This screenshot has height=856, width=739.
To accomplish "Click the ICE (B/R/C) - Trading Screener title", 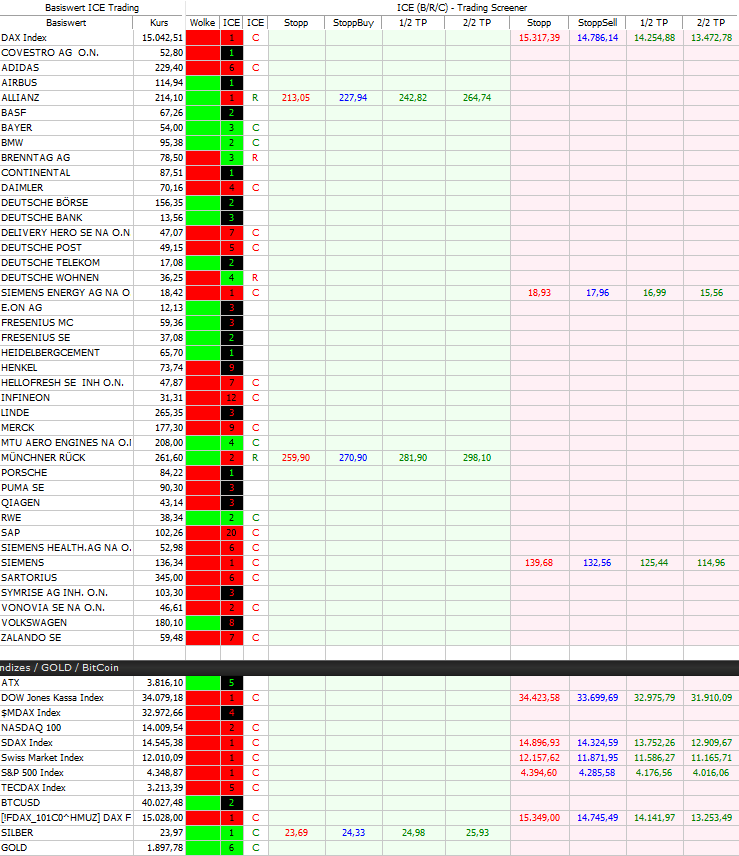I will 462,8.
